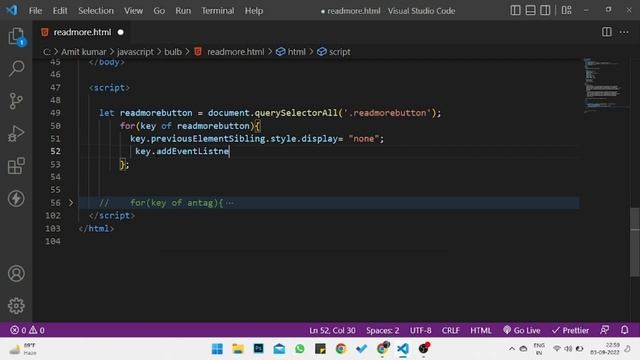Open Sticky Notes from taskbar
This screenshot has height=360, width=640.
pos(320,349)
